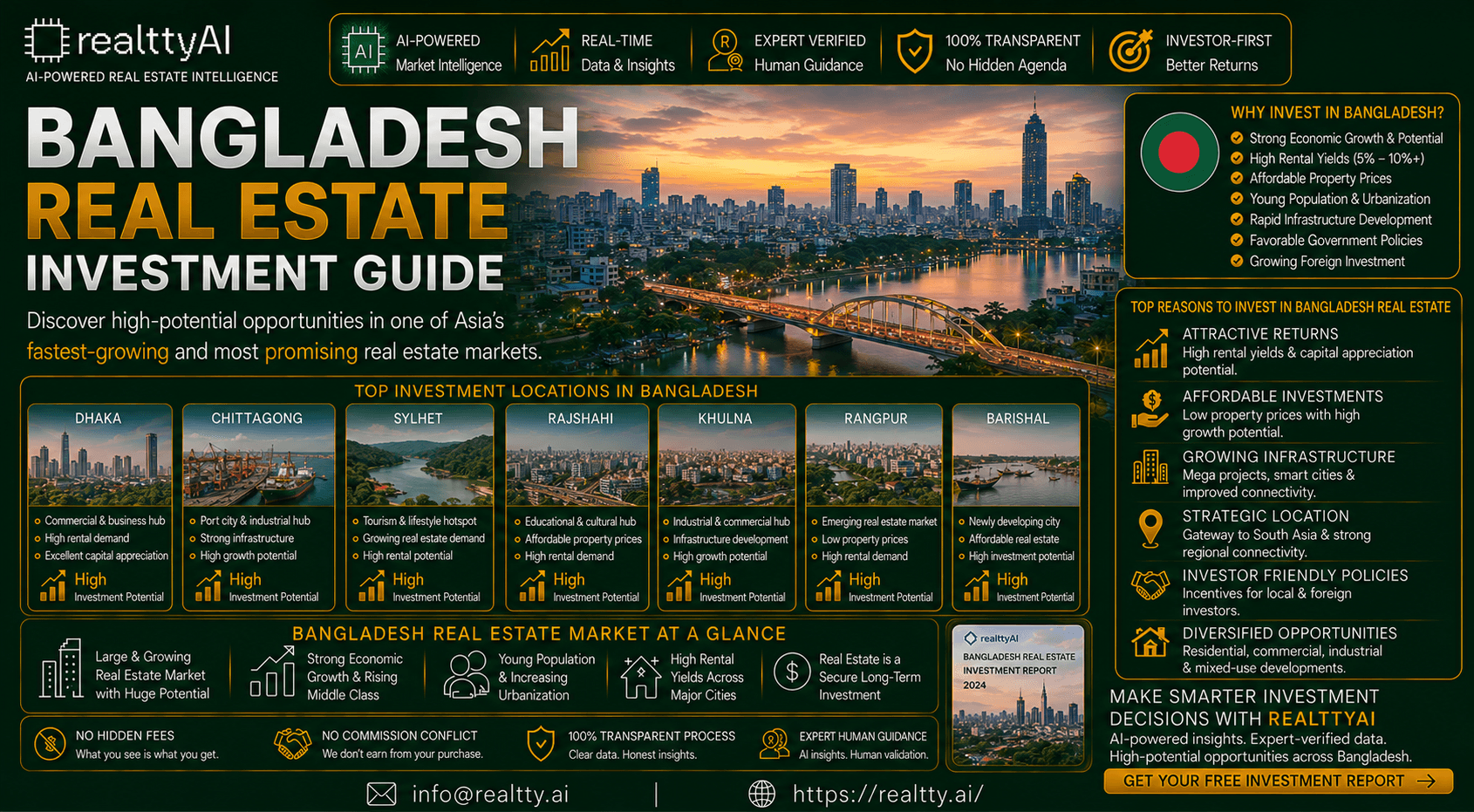Click Barishal's High investment potential chart icon
The height and width of the screenshot is (812, 1474).
click(x=976, y=585)
